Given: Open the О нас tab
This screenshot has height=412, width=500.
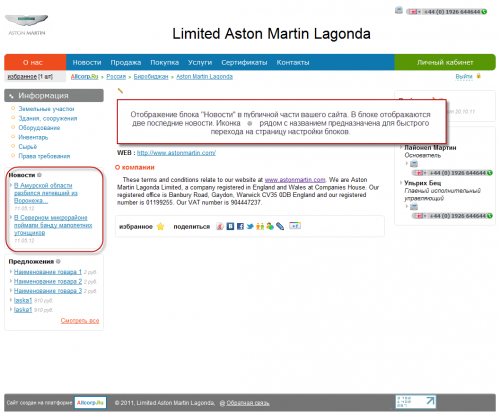Looking at the screenshot, I should pos(35,62).
